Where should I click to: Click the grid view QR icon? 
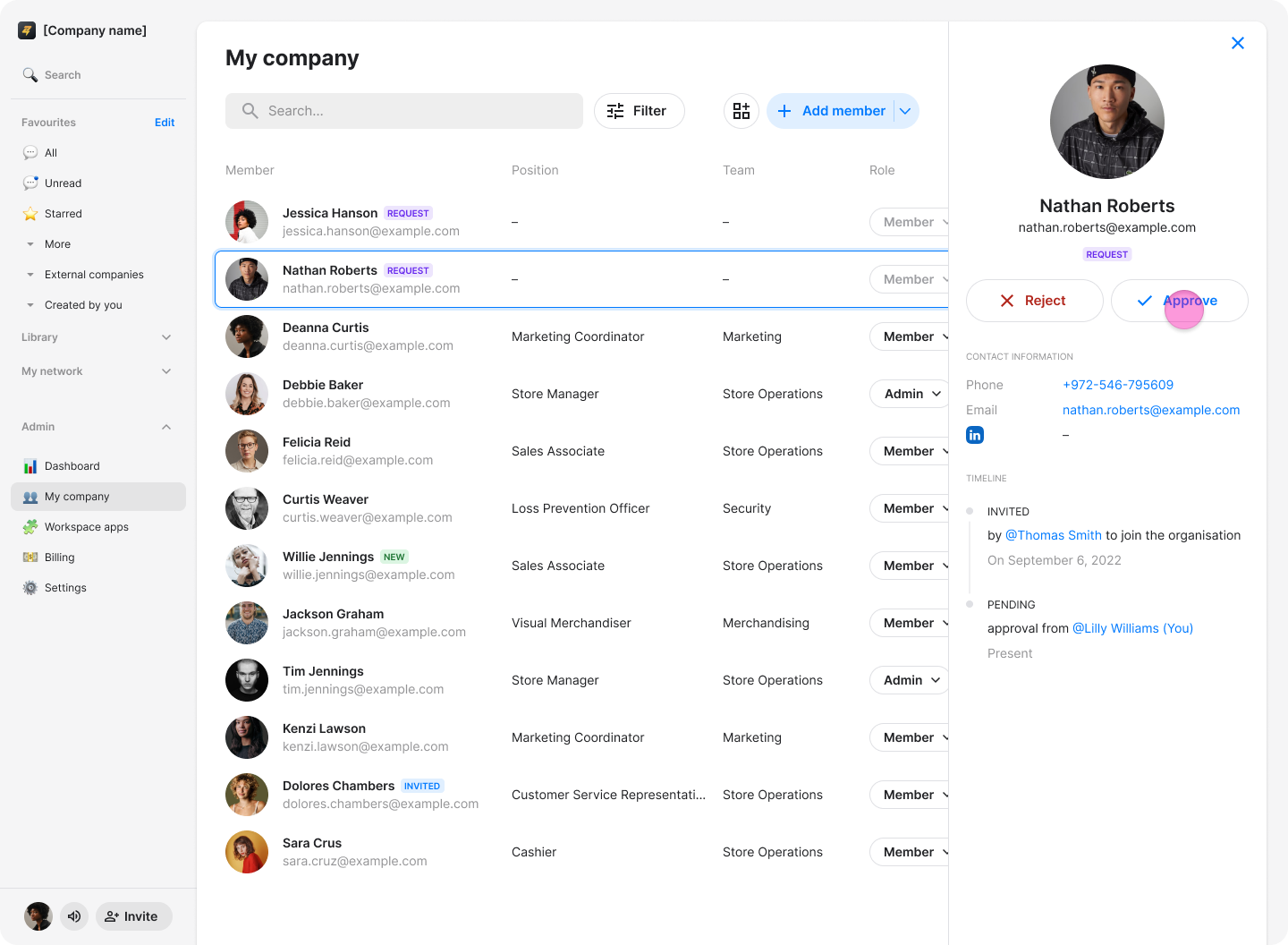[741, 111]
